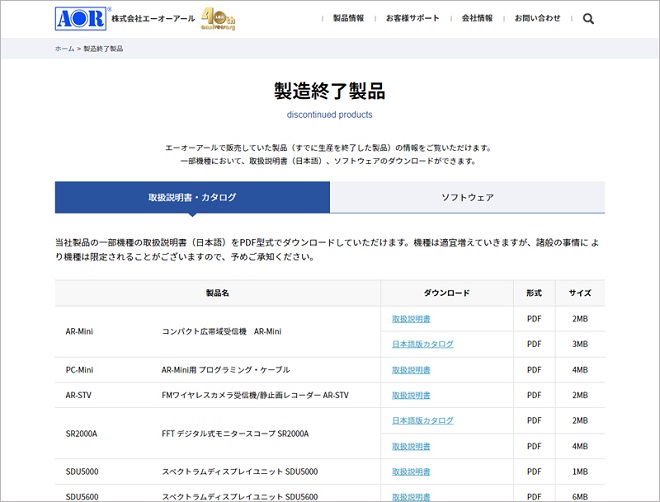660x502 pixels.
Task: Click PDF format in the AR-STV row
Action: pos(534,396)
